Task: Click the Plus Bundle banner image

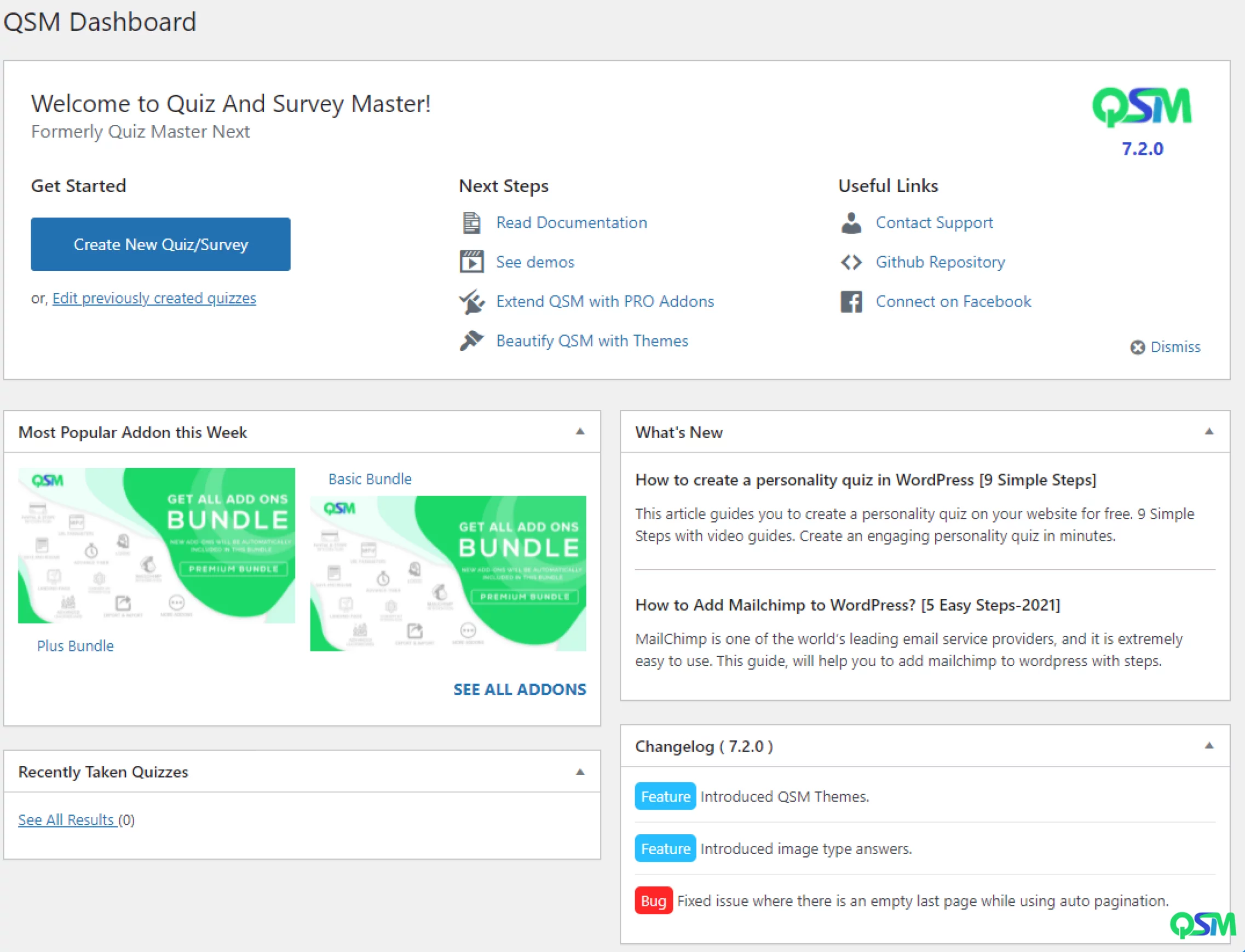Action: pyautogui.click(x=157, y=545)
